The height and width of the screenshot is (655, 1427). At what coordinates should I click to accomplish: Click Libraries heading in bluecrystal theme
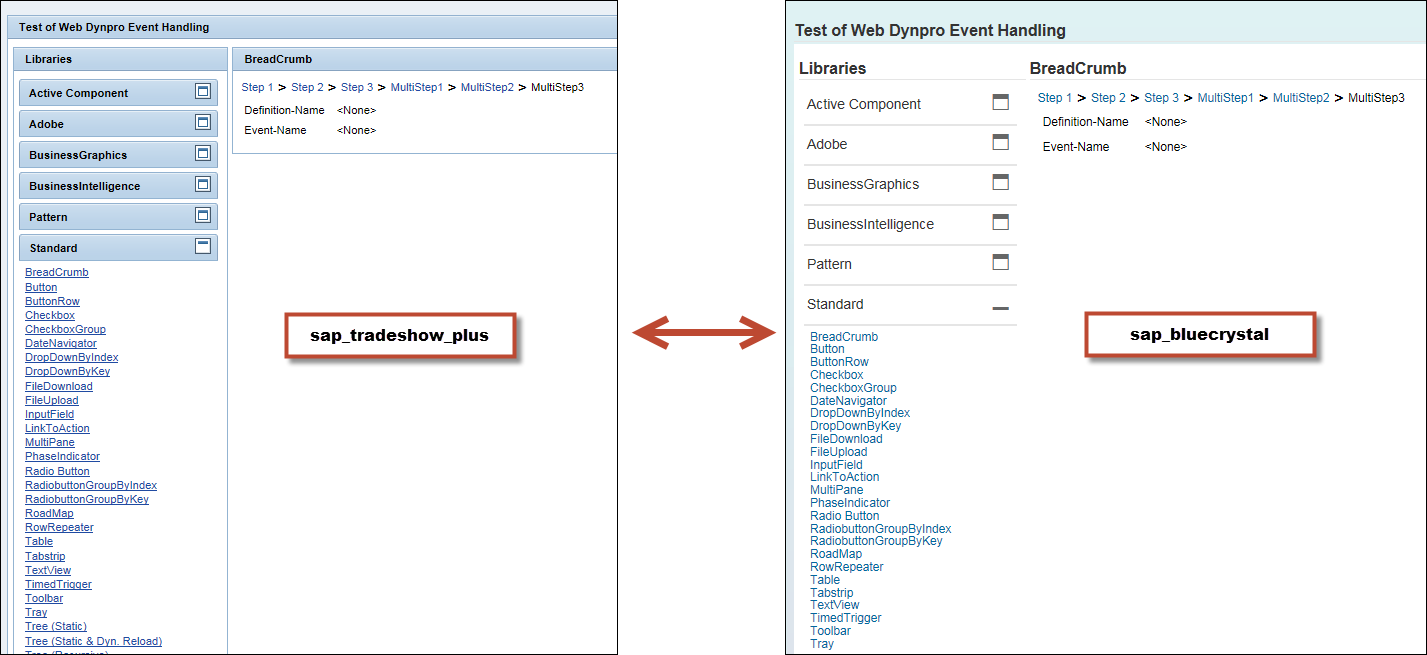pos(832,69)
